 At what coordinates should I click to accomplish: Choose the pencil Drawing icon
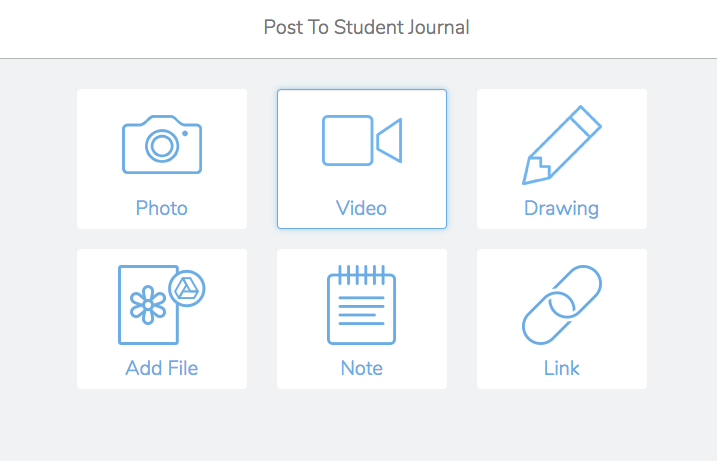[x=561, y=145]
